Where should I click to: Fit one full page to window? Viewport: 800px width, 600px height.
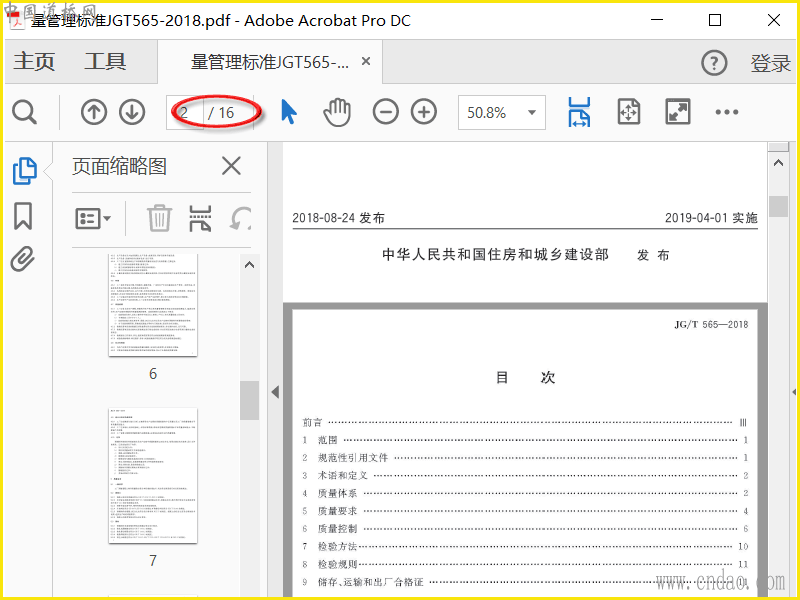[629, 112]
